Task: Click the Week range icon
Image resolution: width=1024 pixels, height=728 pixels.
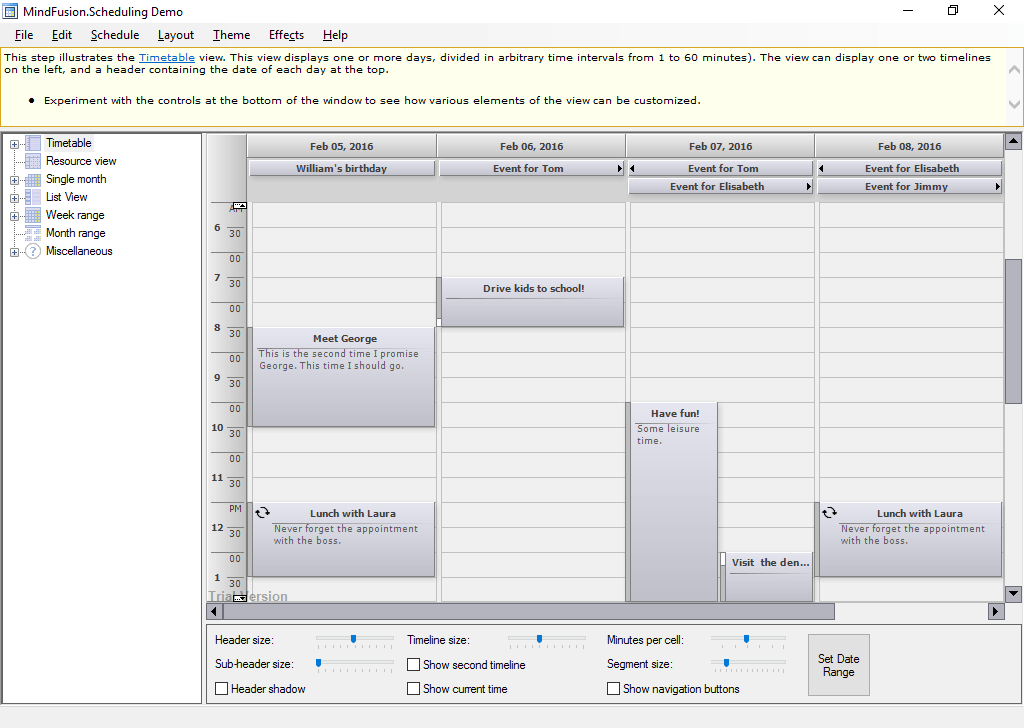Action: tap(33, 215)
